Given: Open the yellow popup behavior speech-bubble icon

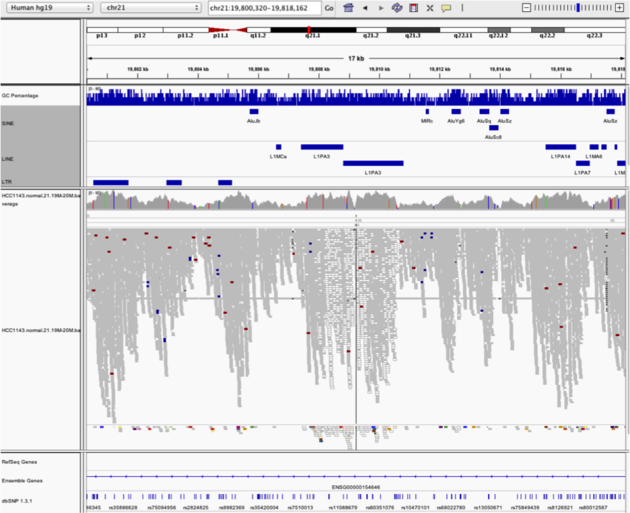Looking at the screenshot, I should coord(446,7).
